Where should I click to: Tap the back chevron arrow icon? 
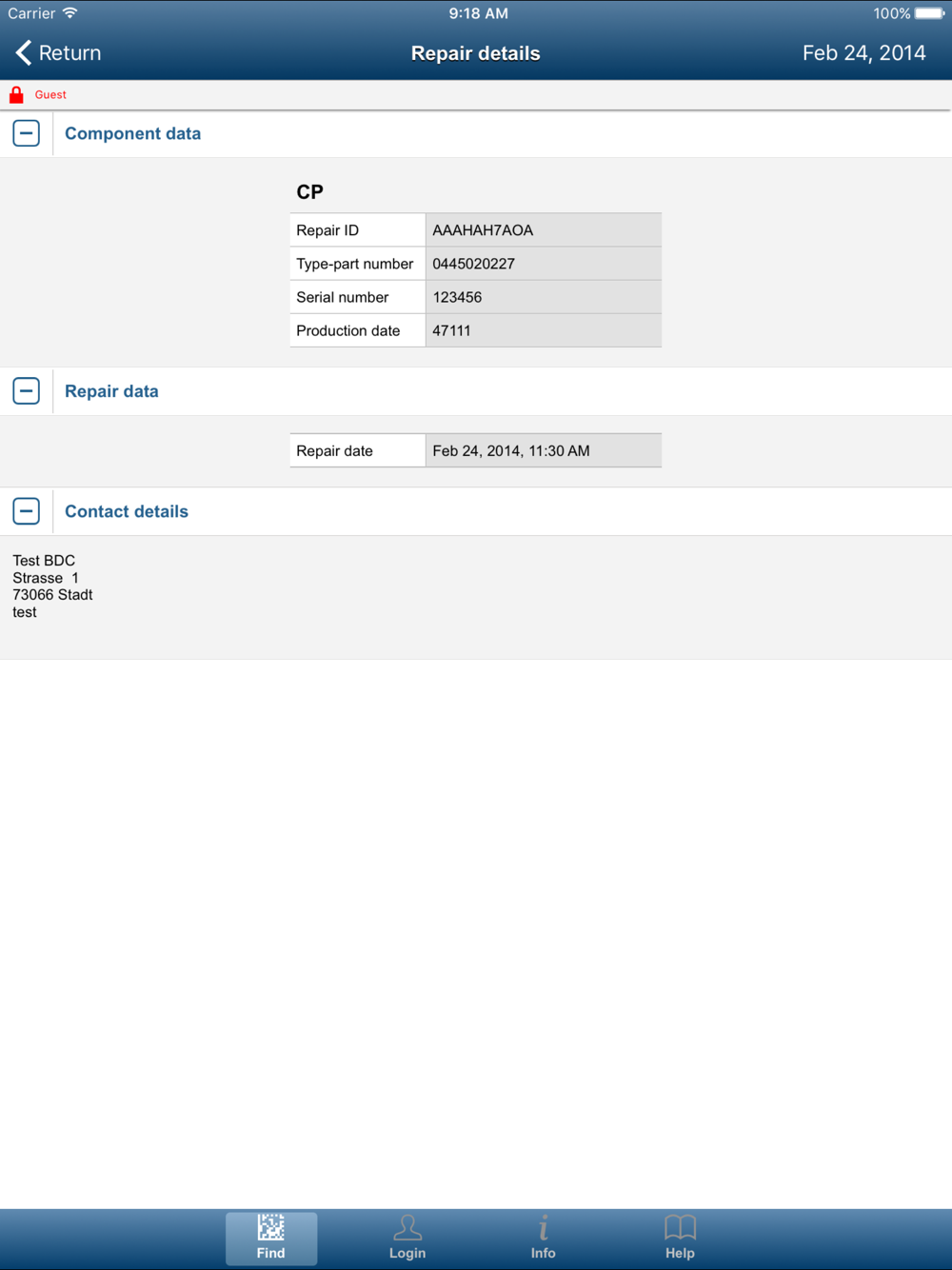tap(24, 53)
